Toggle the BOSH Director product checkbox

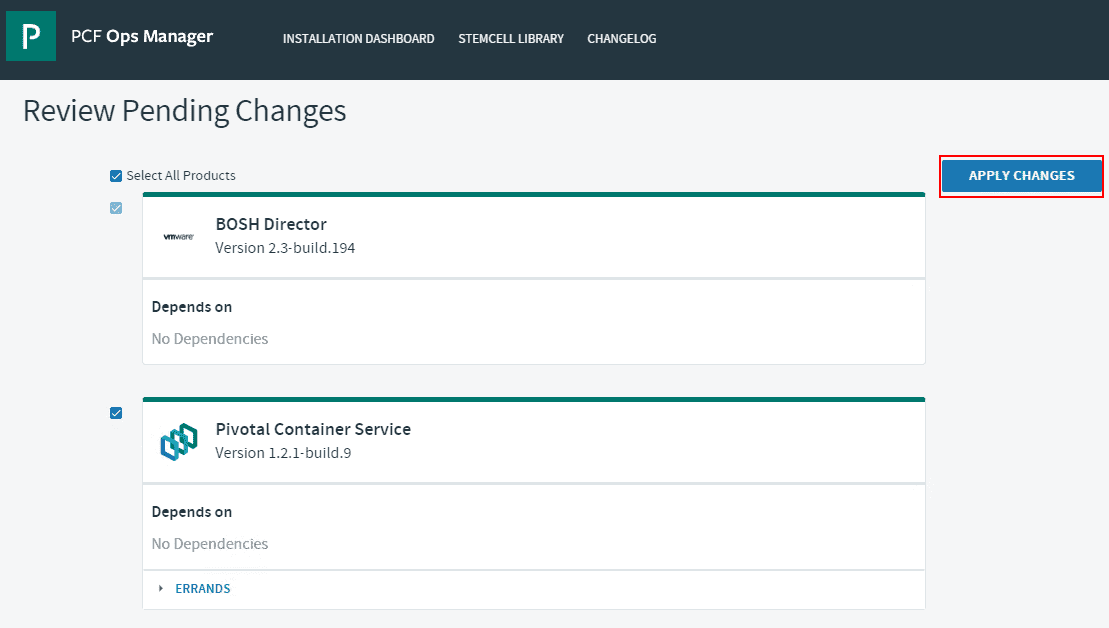[x=116, y=208]
